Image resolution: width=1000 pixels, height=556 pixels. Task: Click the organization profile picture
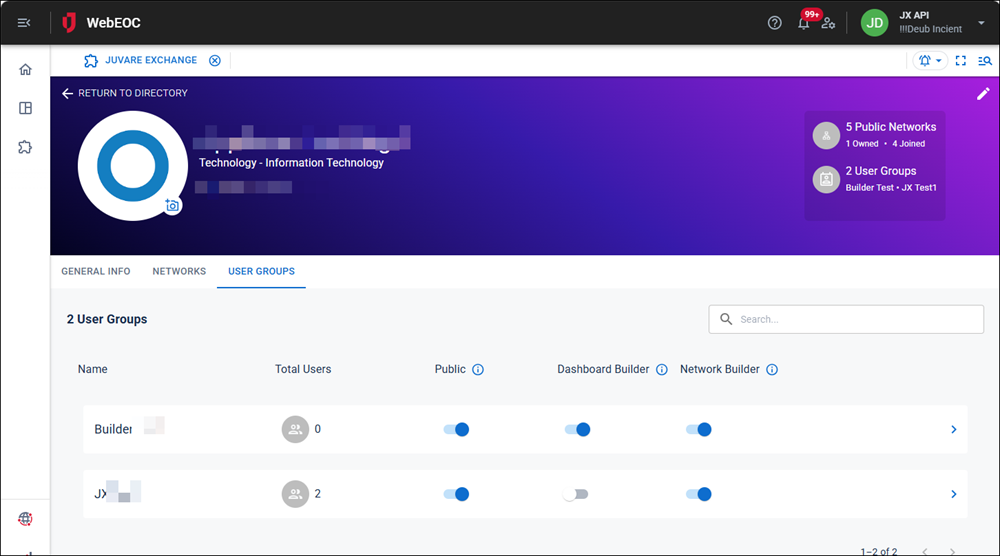click(x=133, y=166)
